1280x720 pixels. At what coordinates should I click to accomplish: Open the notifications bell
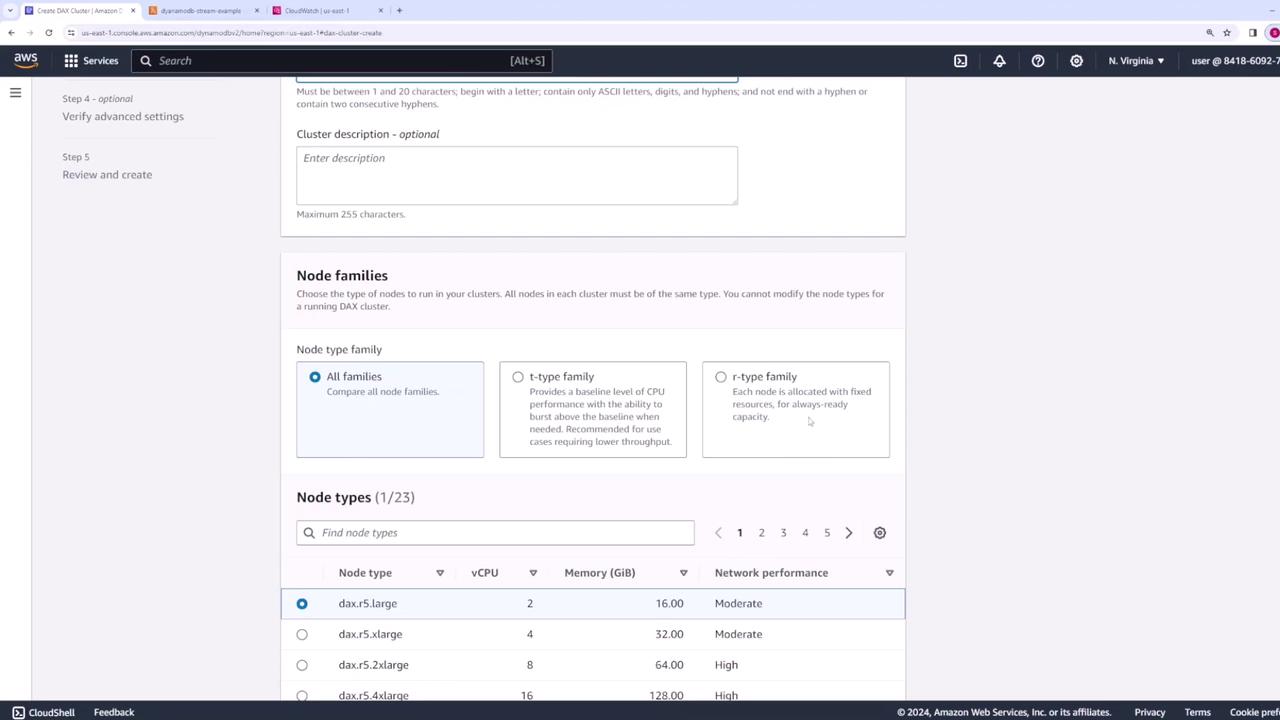999,61
